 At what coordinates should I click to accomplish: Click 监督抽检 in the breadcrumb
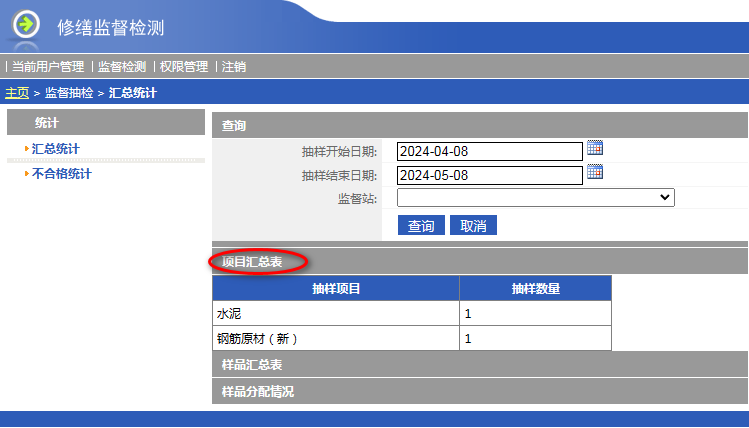(x=69, y=93)
